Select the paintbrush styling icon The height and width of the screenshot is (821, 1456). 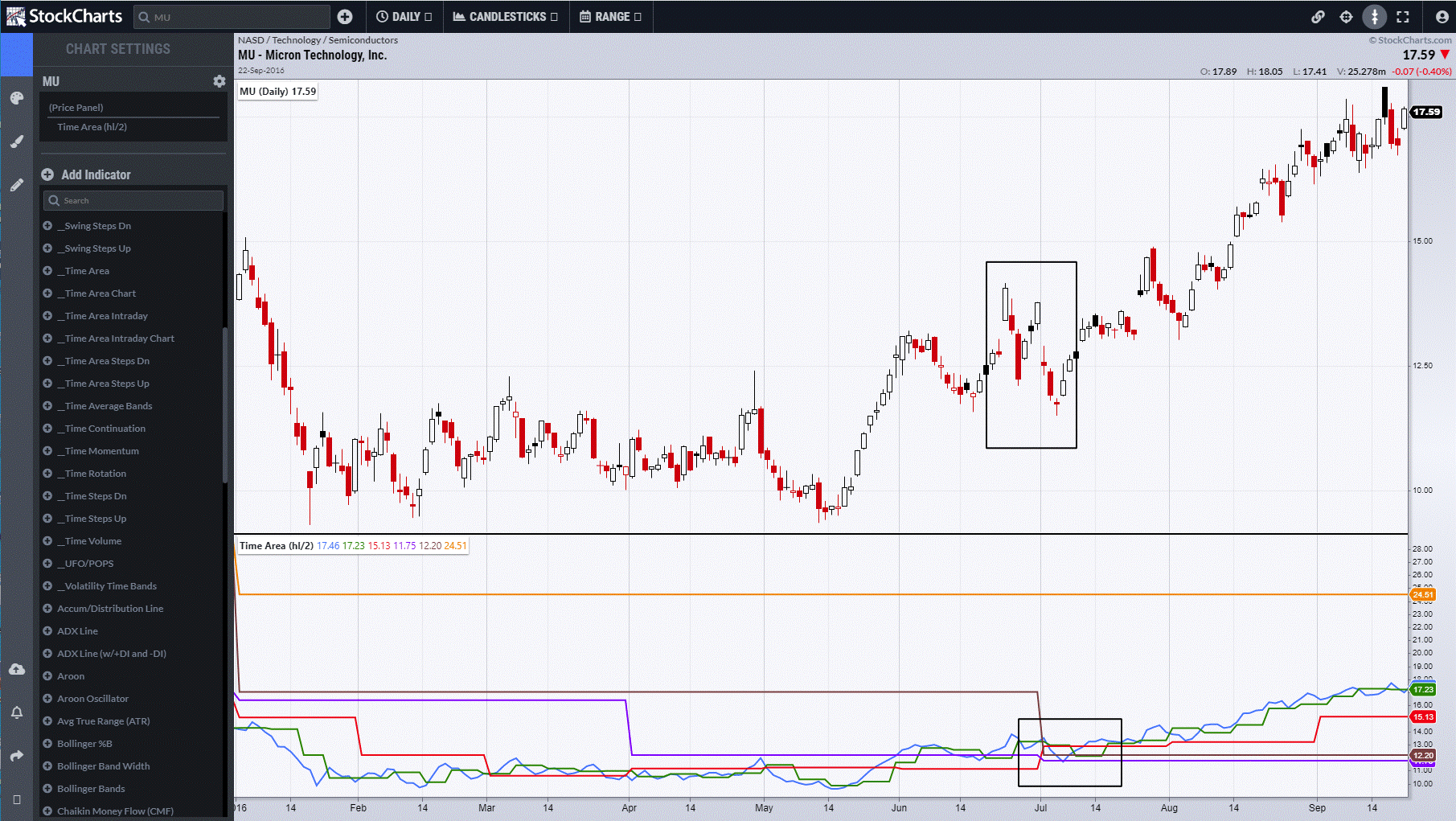pos(16,142)
